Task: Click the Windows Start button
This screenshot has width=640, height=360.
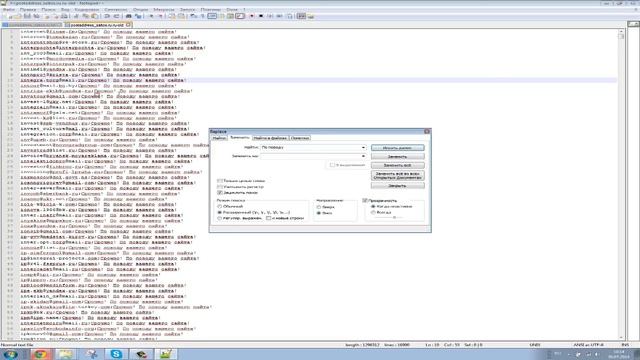Action: (x=10, y=354)
